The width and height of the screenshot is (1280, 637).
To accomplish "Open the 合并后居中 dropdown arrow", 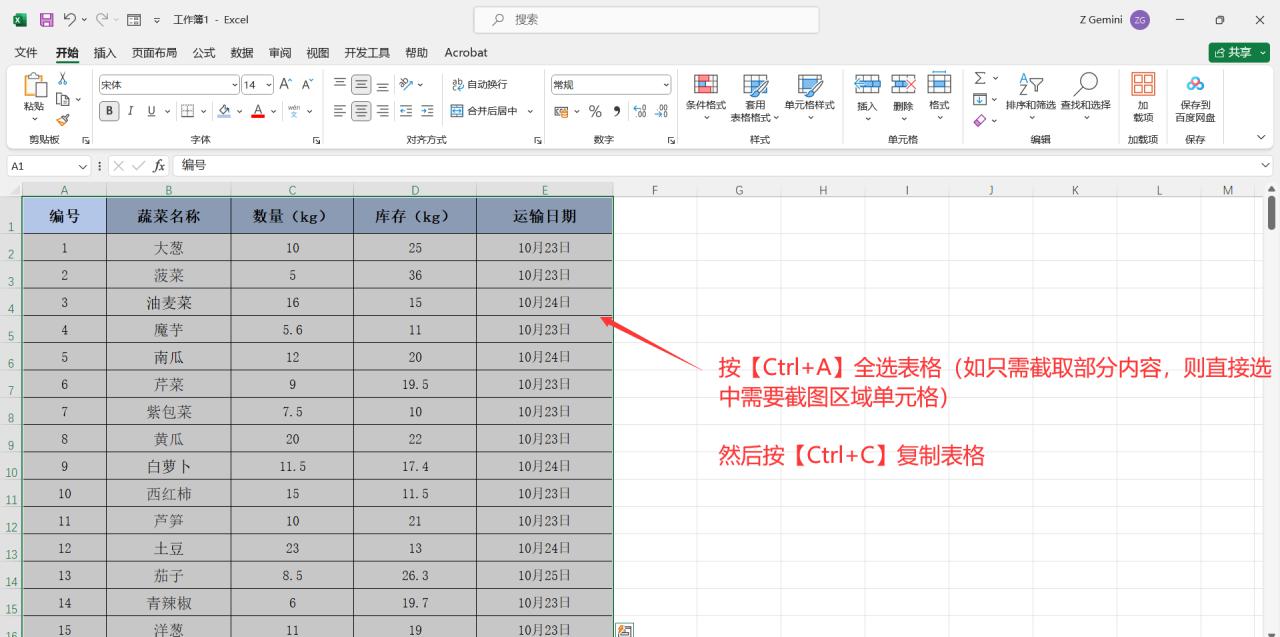I will tap(530, 111).
